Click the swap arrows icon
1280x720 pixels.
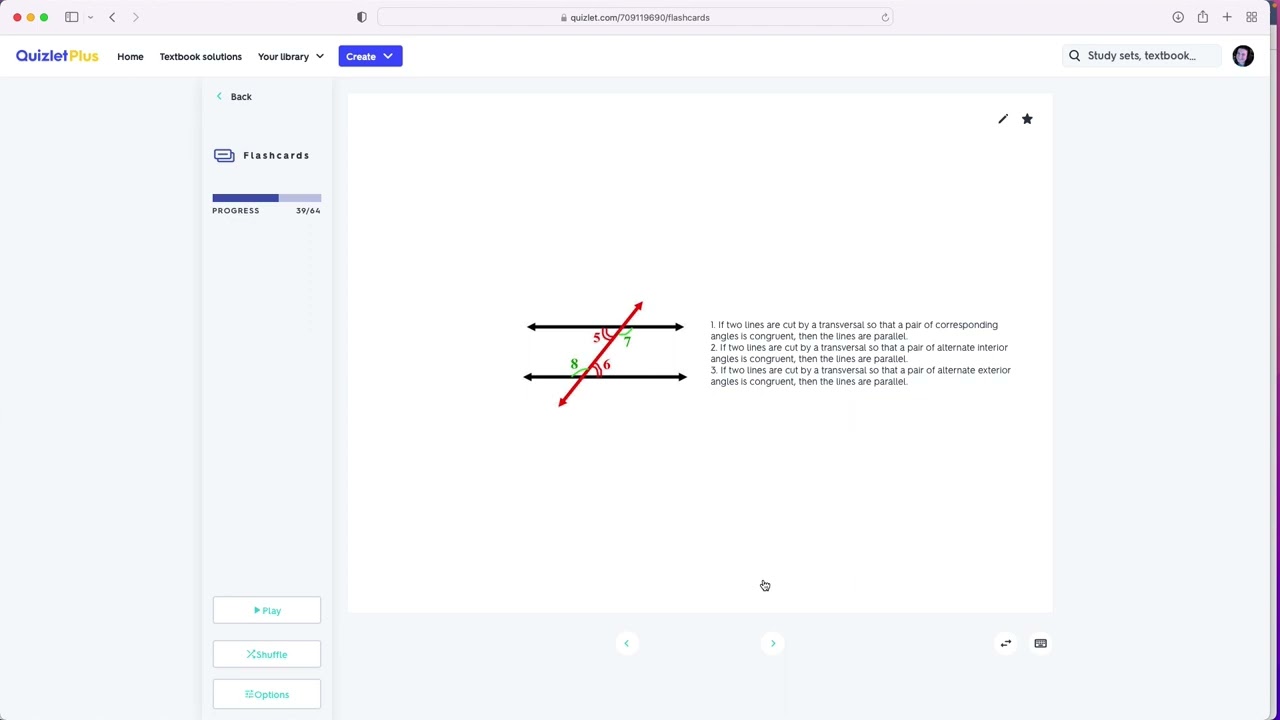[x=1006, y=643]
